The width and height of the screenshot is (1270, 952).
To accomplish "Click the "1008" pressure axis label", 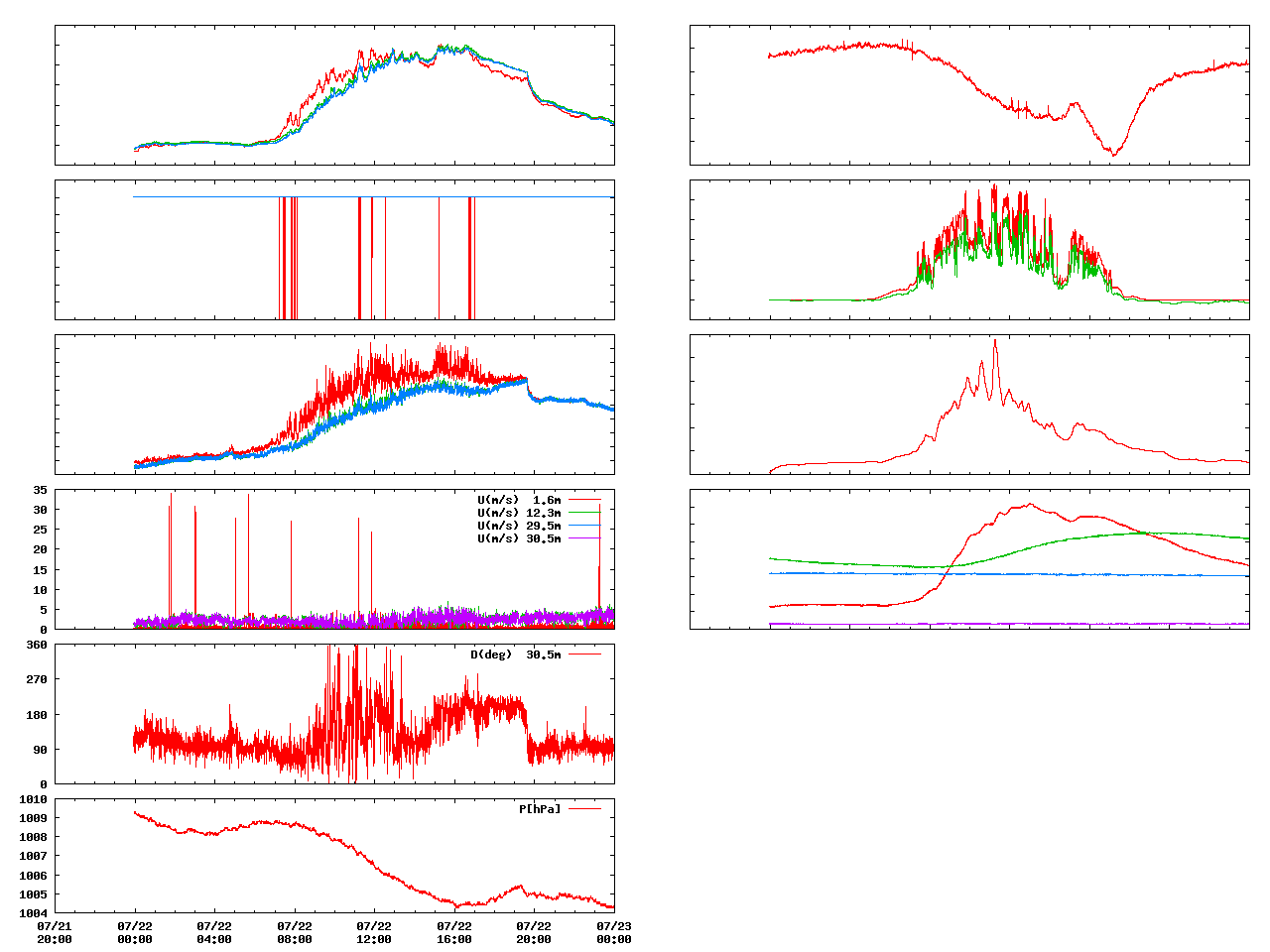I will pos(33,837).
